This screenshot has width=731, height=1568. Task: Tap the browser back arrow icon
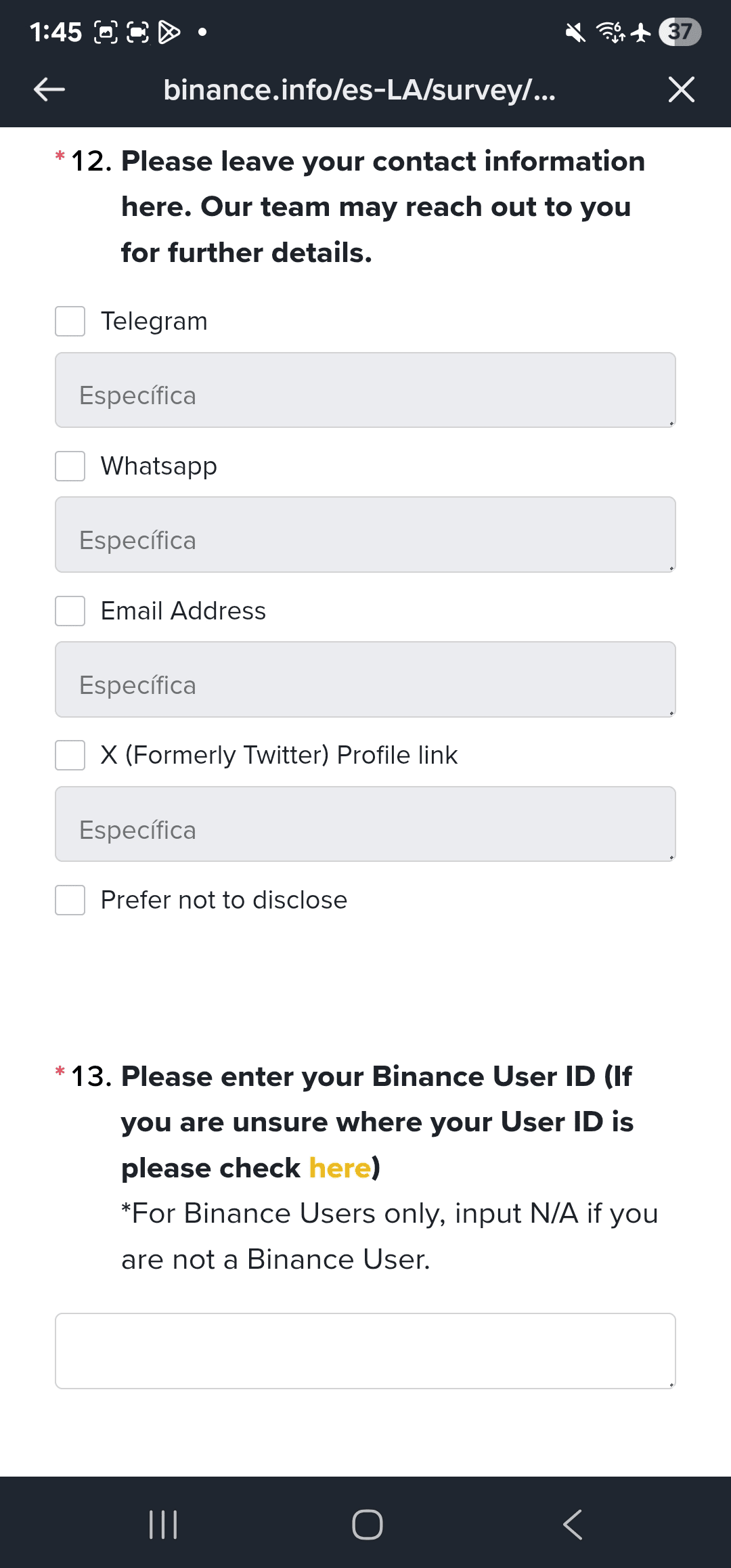[x=49, y=89]
